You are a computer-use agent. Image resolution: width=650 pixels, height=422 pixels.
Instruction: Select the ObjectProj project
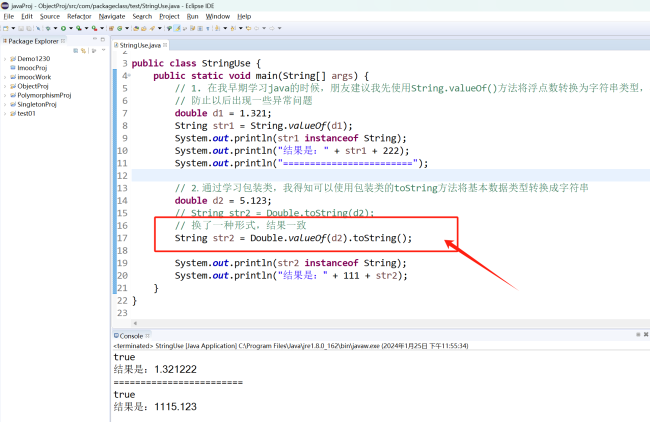pyautogui.click(x=29, y=86)
